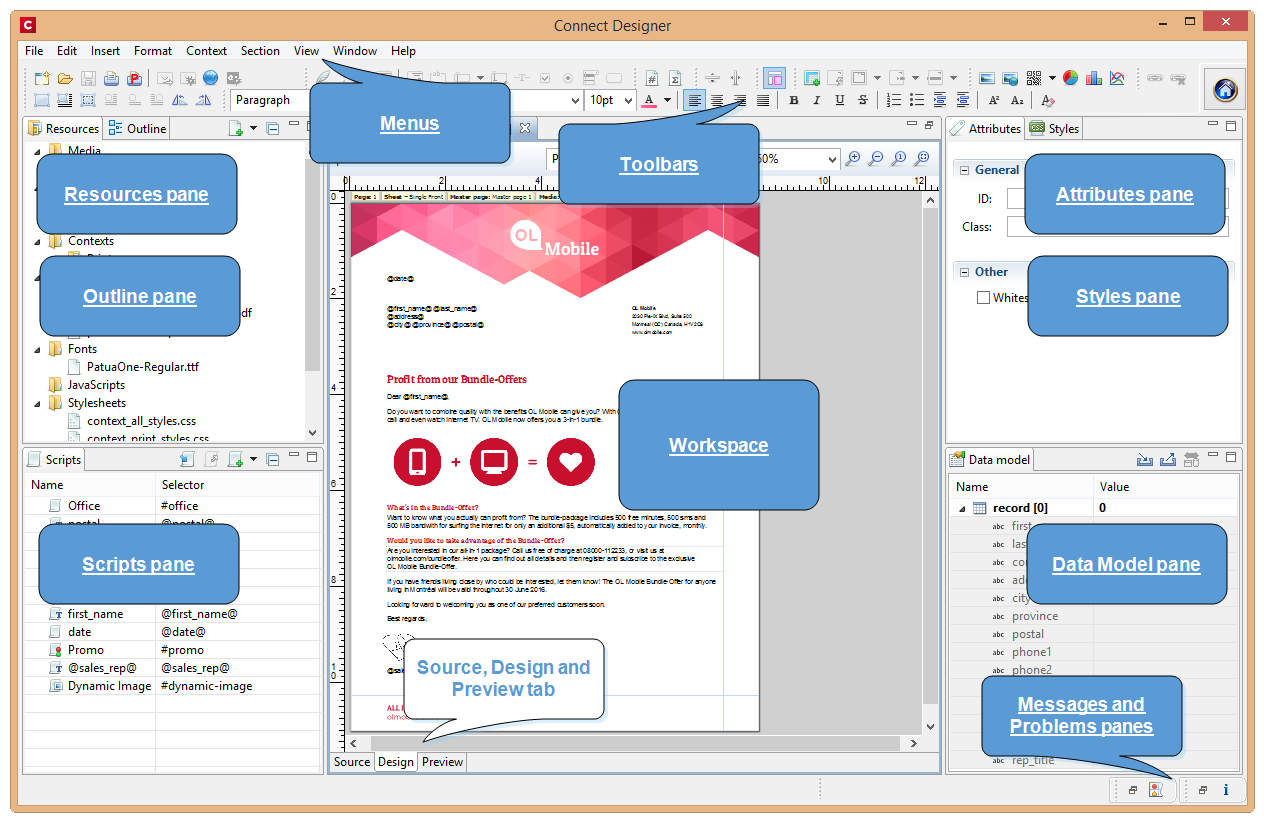
Task: Zoom out of the workspace
Action: pos(876,158)
